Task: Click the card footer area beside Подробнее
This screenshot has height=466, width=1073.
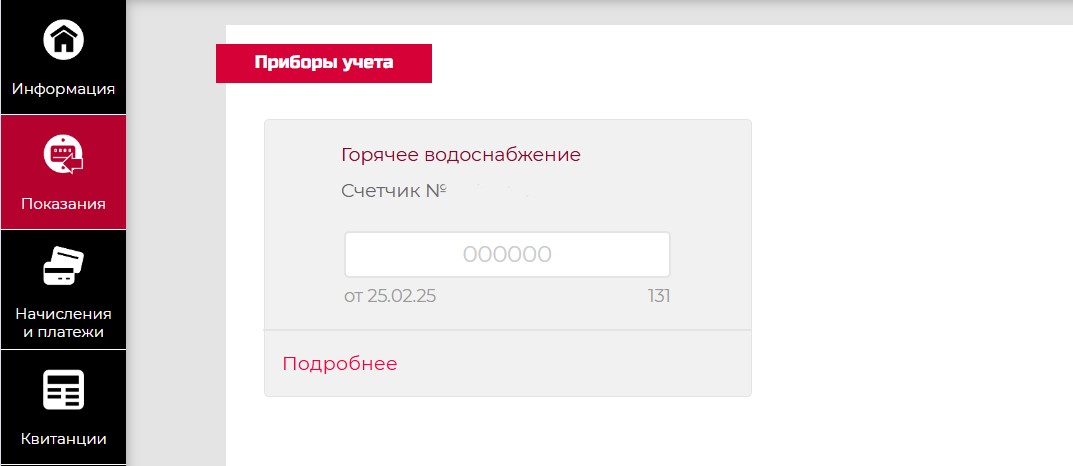Action: click(573, 363)
